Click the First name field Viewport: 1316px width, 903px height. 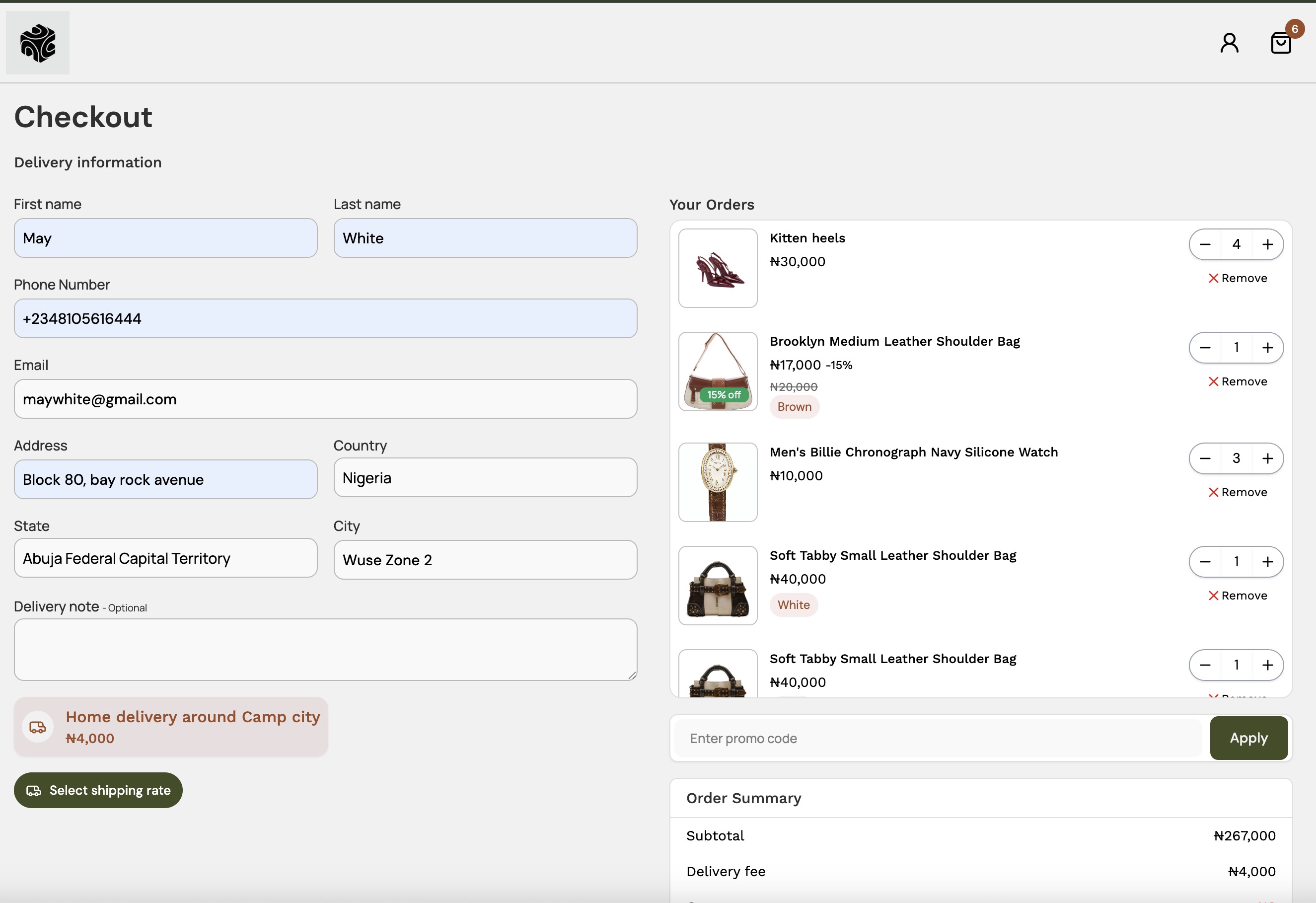pos(165,238)
